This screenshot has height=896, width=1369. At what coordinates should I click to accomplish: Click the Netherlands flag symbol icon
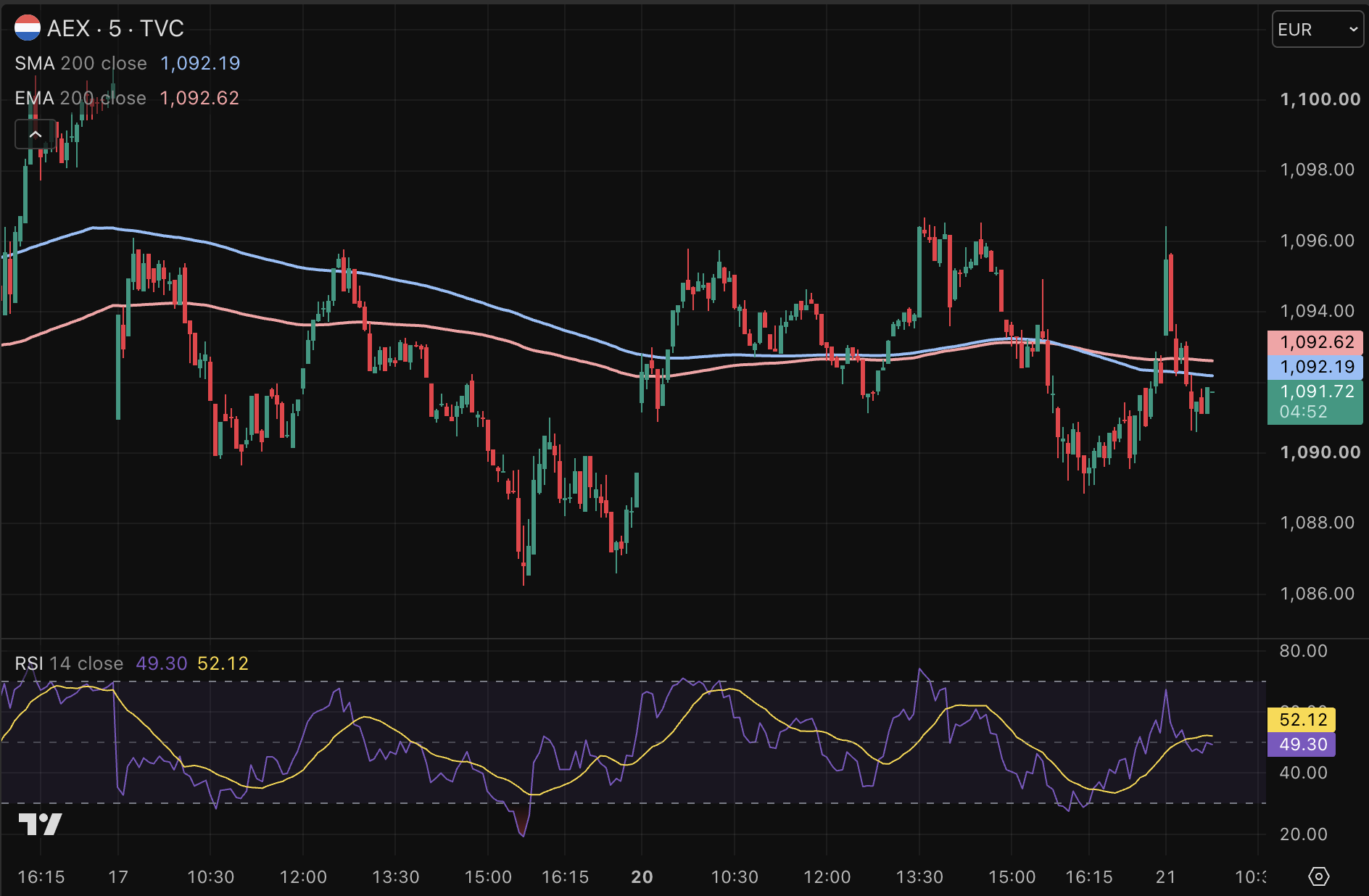tap(28, 28)
